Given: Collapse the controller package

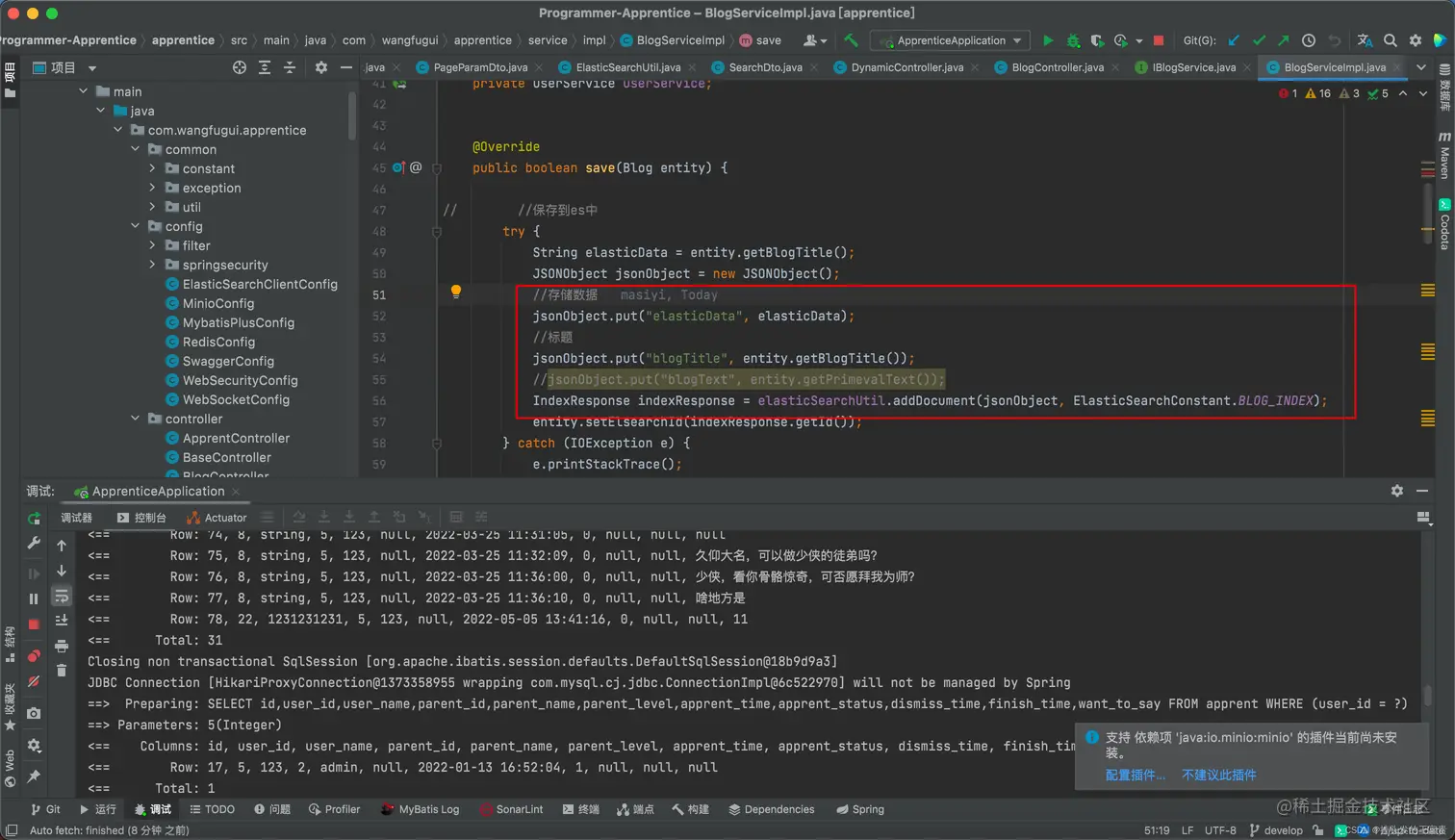Looking at the screenshot, I should [136, 419].
